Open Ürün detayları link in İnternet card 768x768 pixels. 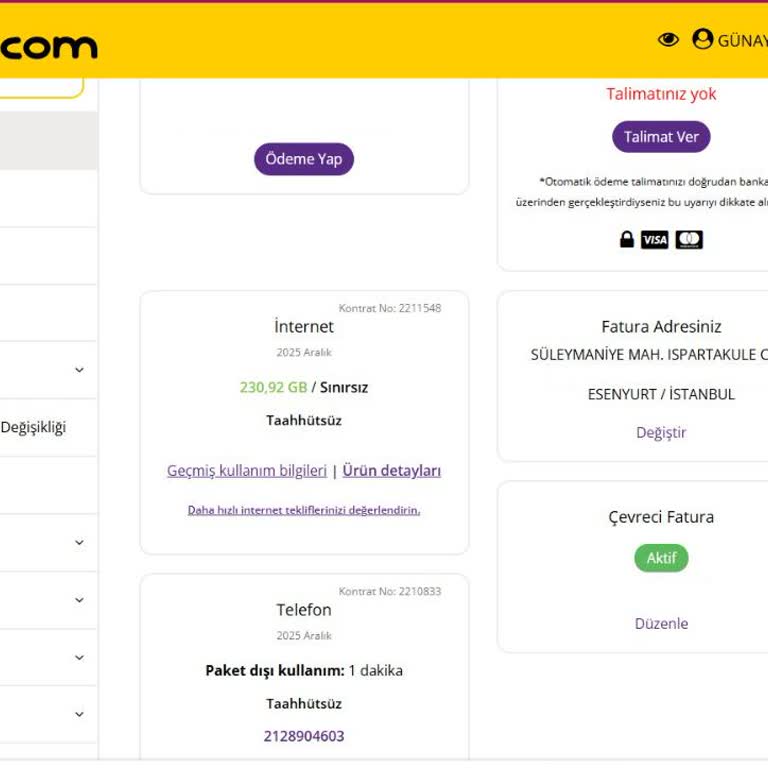391,470
